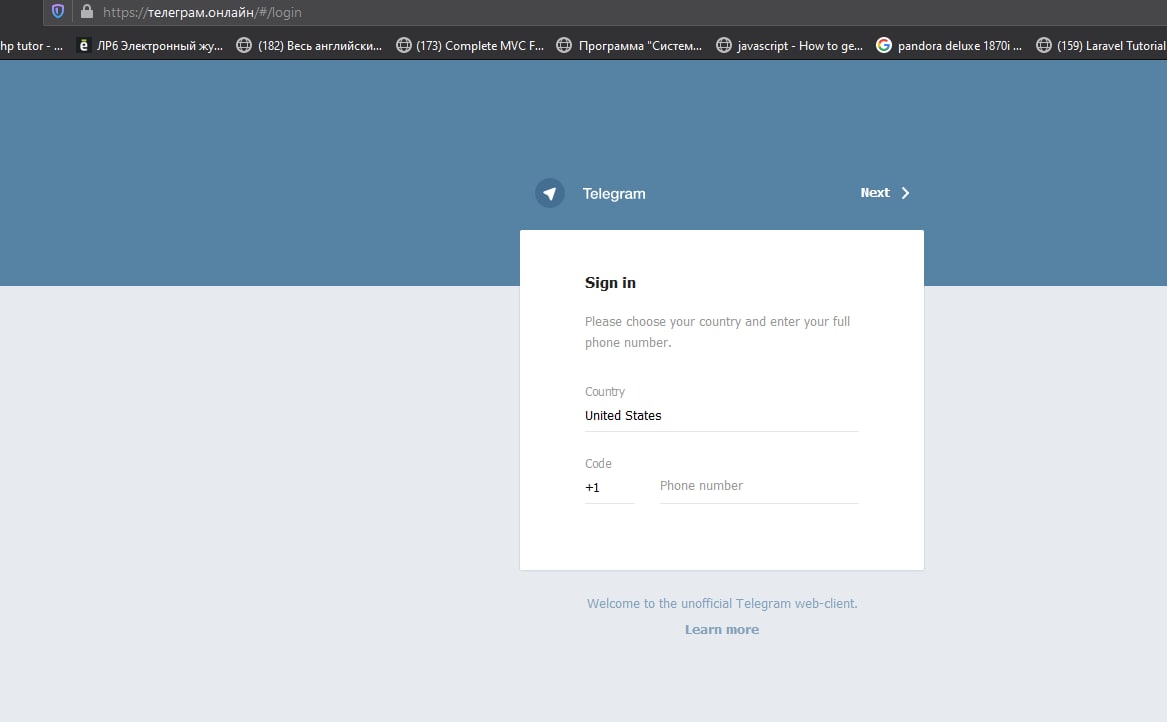This screenshot has width=1167, height=722.
Task: Click the shield tracking protection icon
Action: (57, 12)
